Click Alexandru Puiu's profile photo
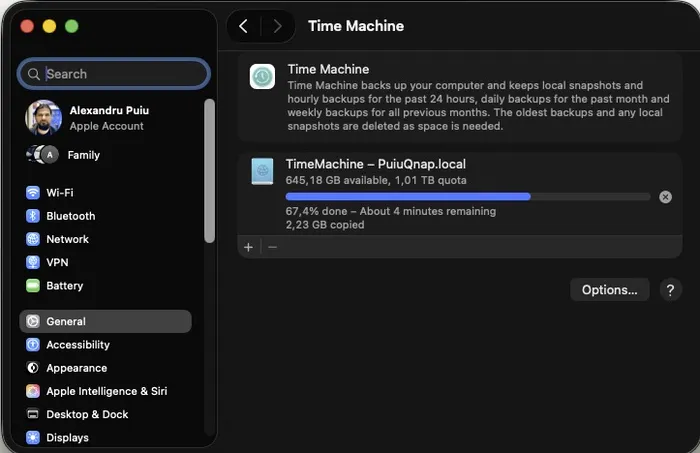This screenshot has width=700, height=453. point(43,117)
